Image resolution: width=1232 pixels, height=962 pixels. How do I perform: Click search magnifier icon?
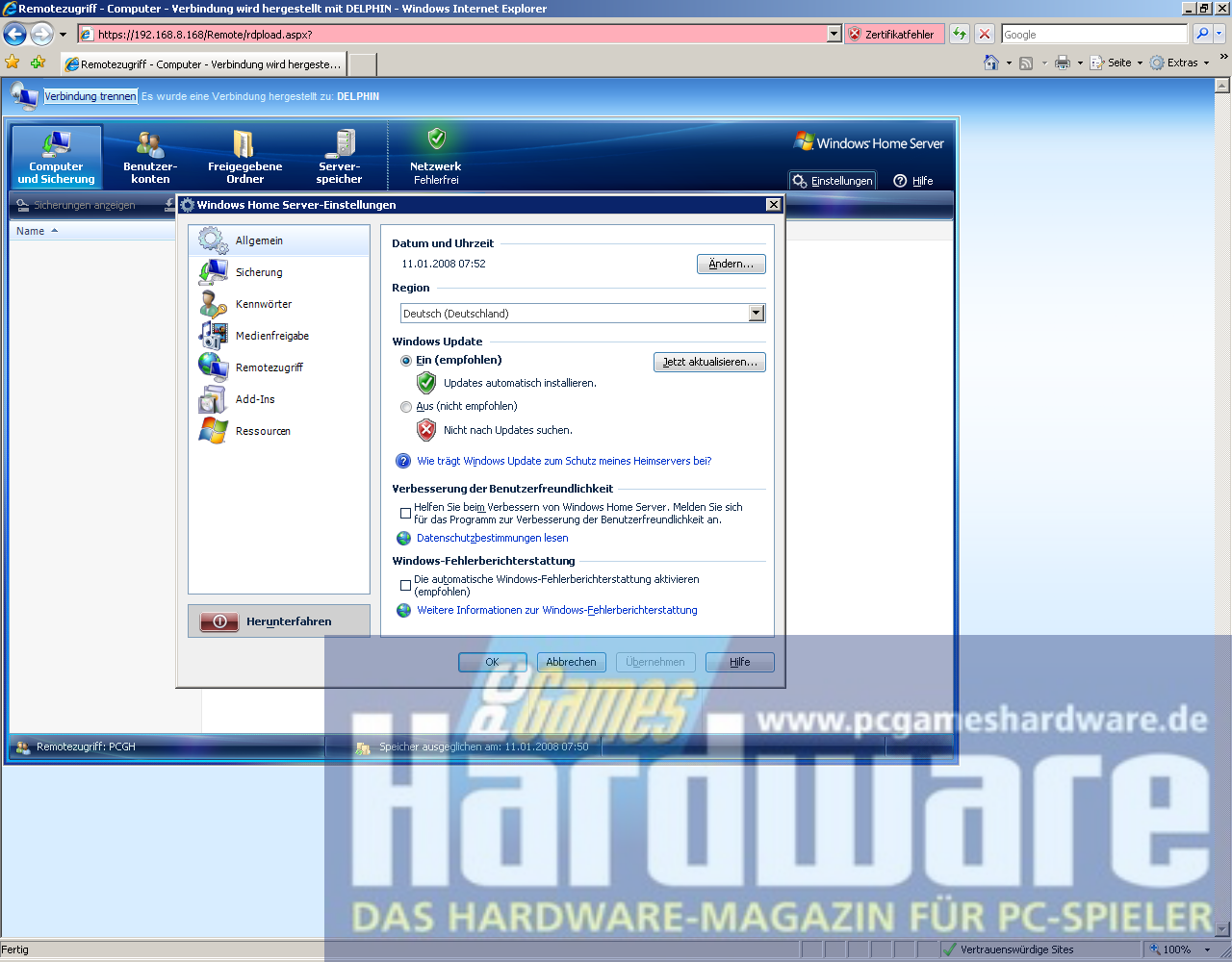[x=1201, y=34]
